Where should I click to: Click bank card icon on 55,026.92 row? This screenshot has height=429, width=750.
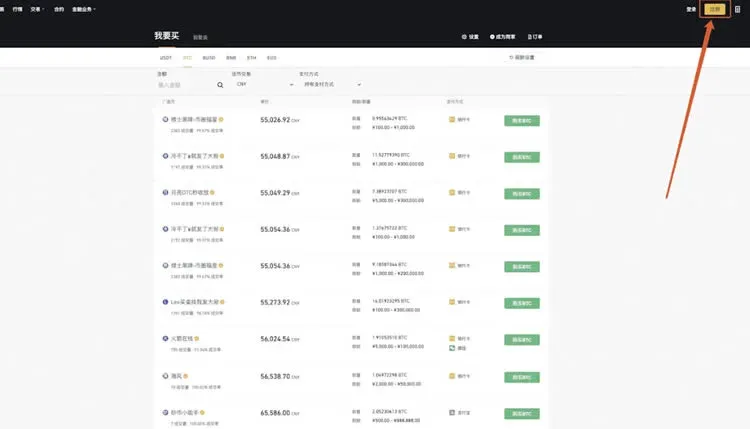point(452,120)
